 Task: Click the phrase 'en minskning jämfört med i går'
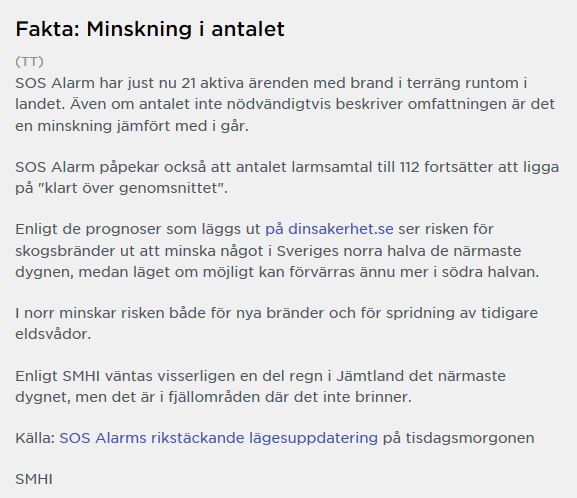(132, 126)
